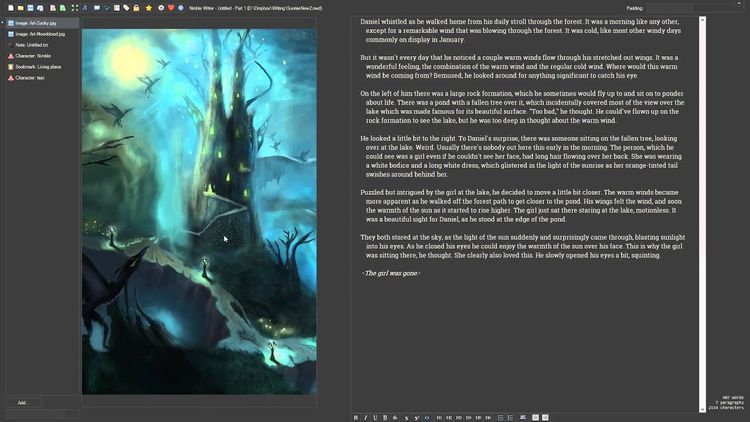Image resolution: width=750 pixels, height=422 pixels.
Task: Click the italic line 'The girl was gone'
Action: point(391,273)
